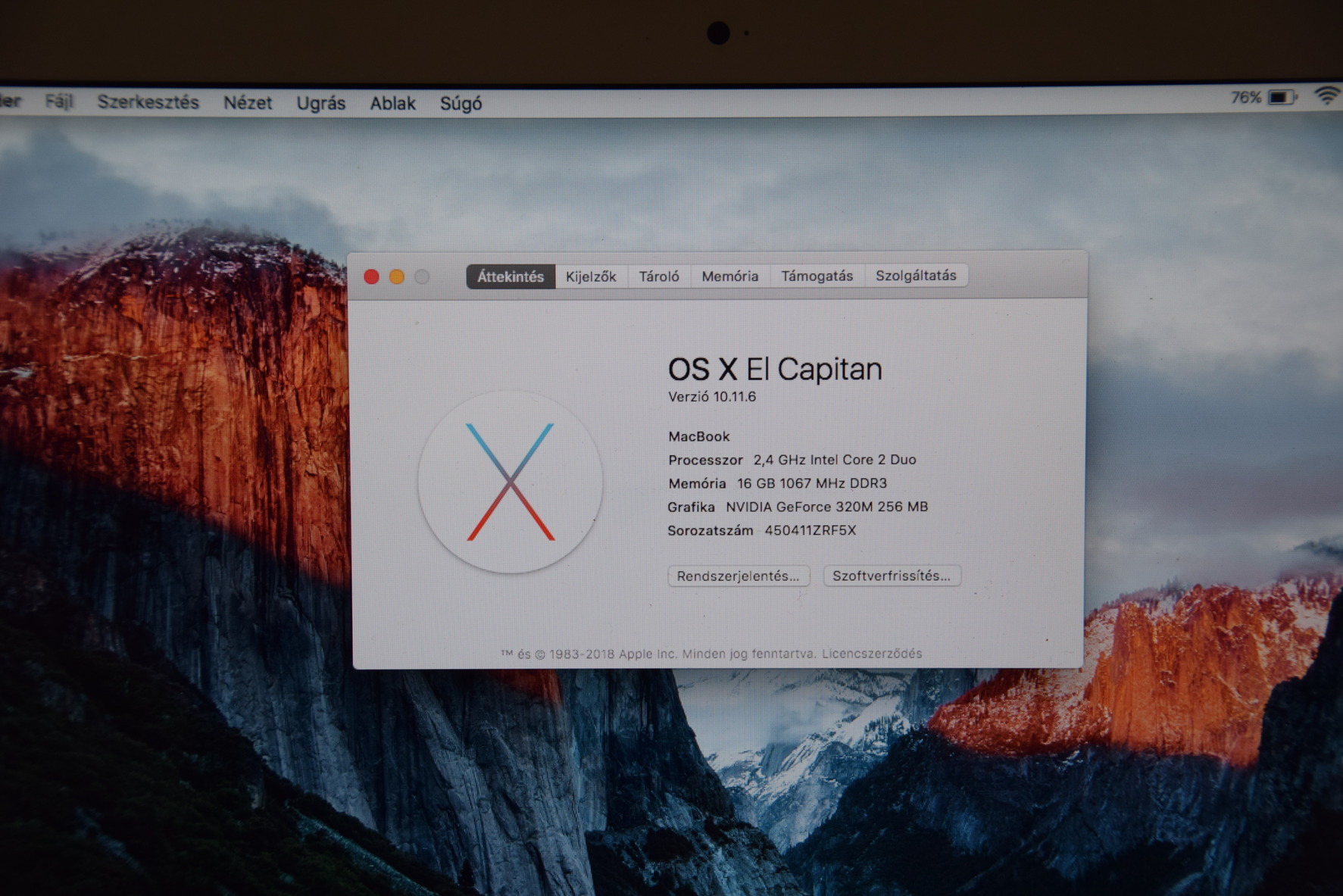The height and width of the screenshot is (896, 1343).
Task: Open the Súgó help menu
Action: (461, 103)
